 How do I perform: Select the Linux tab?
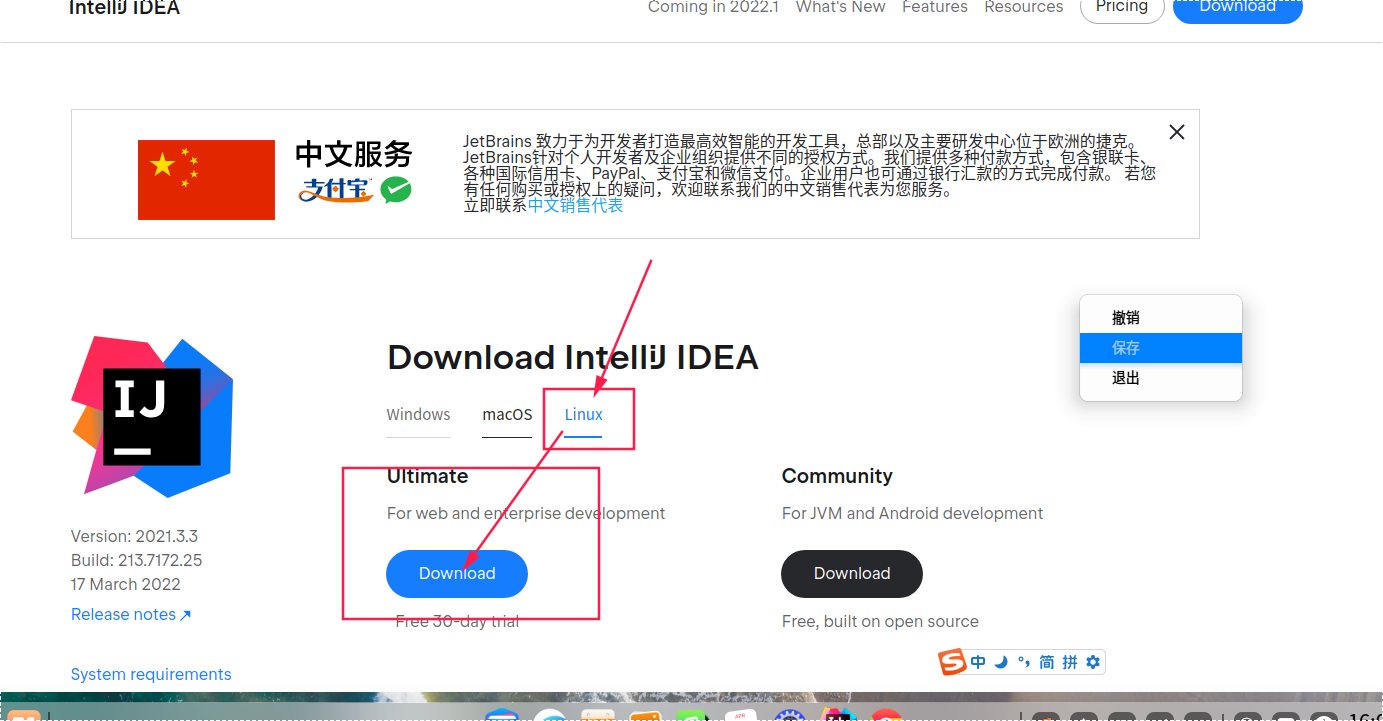pyautogui.click(x=583, y=414)
